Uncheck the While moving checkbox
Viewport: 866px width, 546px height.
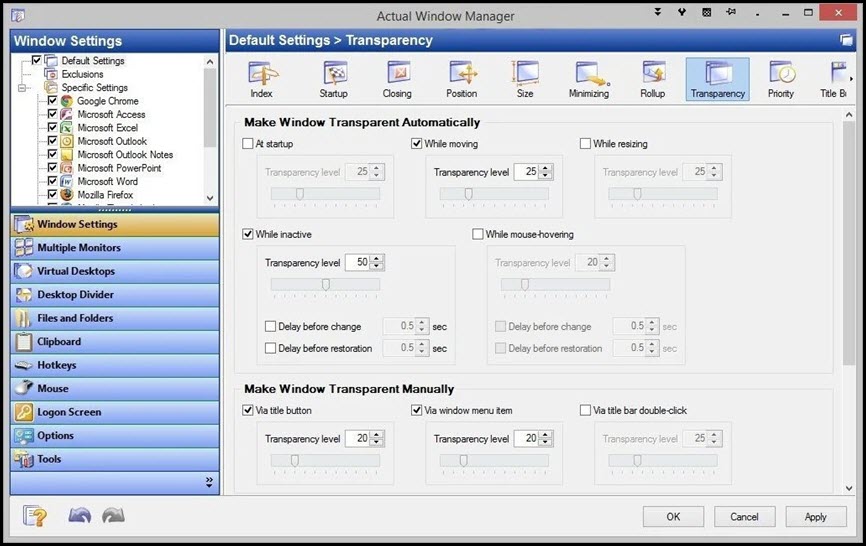click(x=417, y=144)
